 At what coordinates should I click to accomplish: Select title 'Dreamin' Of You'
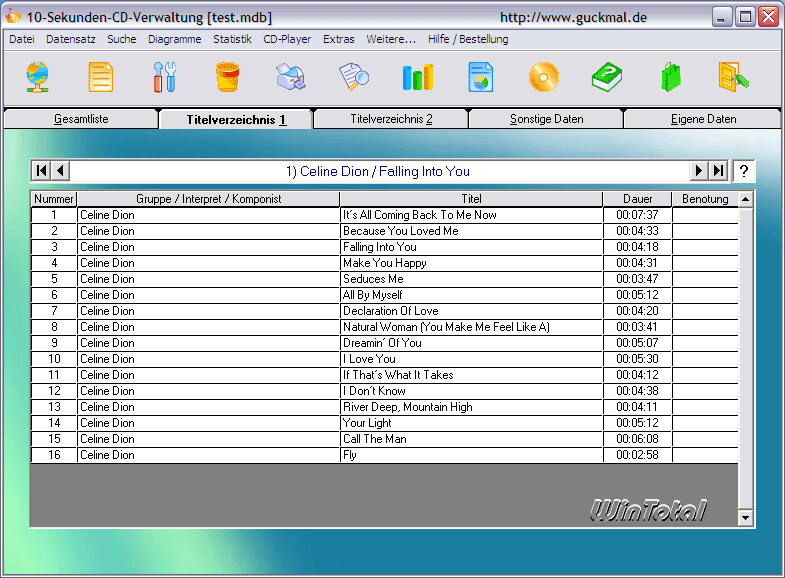[471, 343]
